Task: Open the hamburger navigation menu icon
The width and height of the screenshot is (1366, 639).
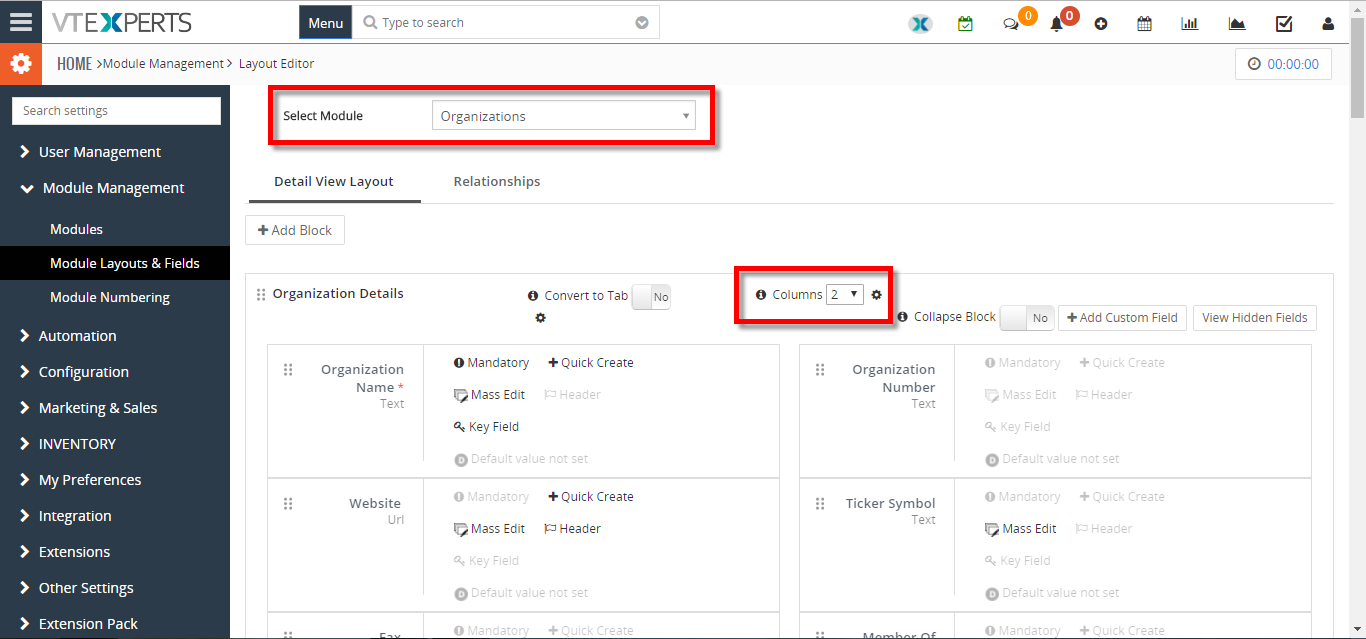Action: pyautogui.click(x=21, y=22)
